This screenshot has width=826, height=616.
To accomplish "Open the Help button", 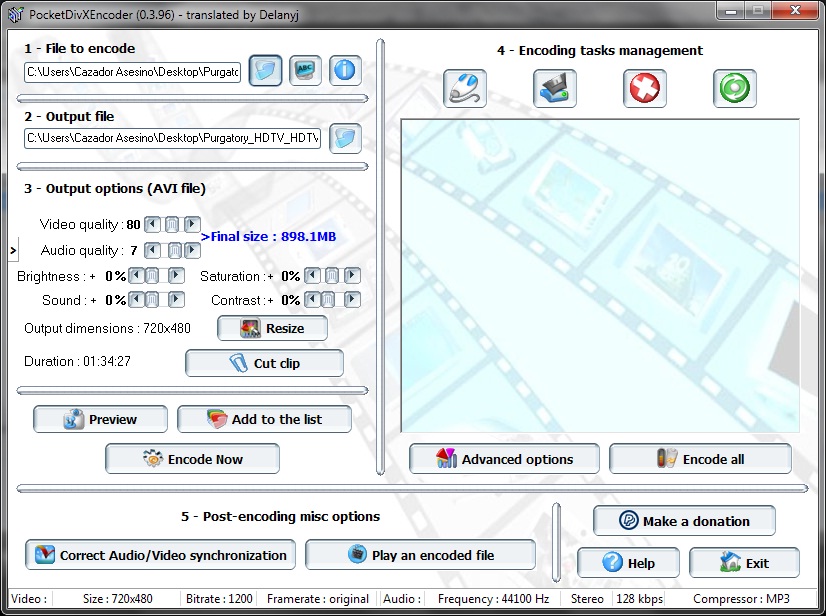I will 628,563.
